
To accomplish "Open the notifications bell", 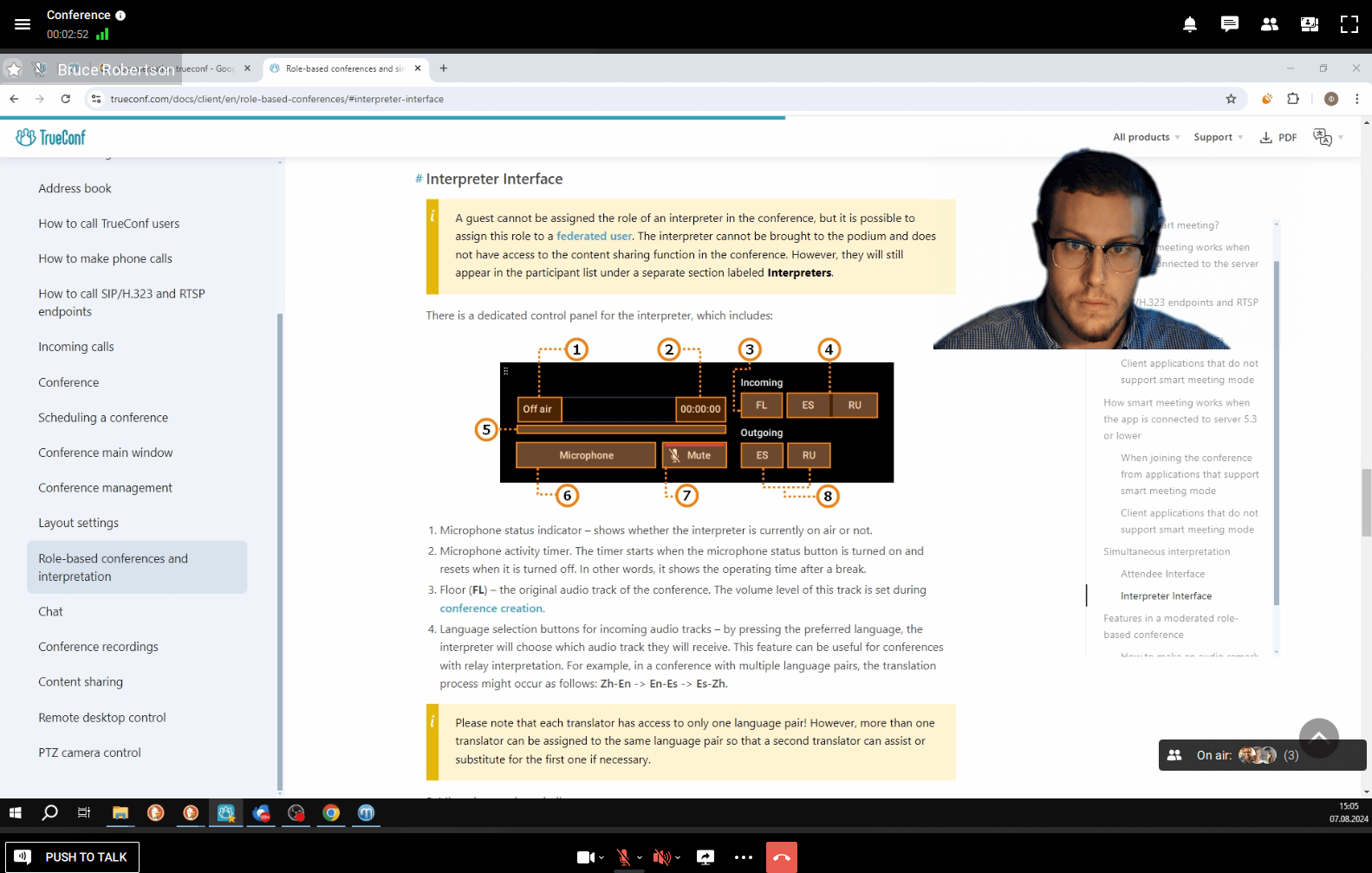I will 1190,24.
